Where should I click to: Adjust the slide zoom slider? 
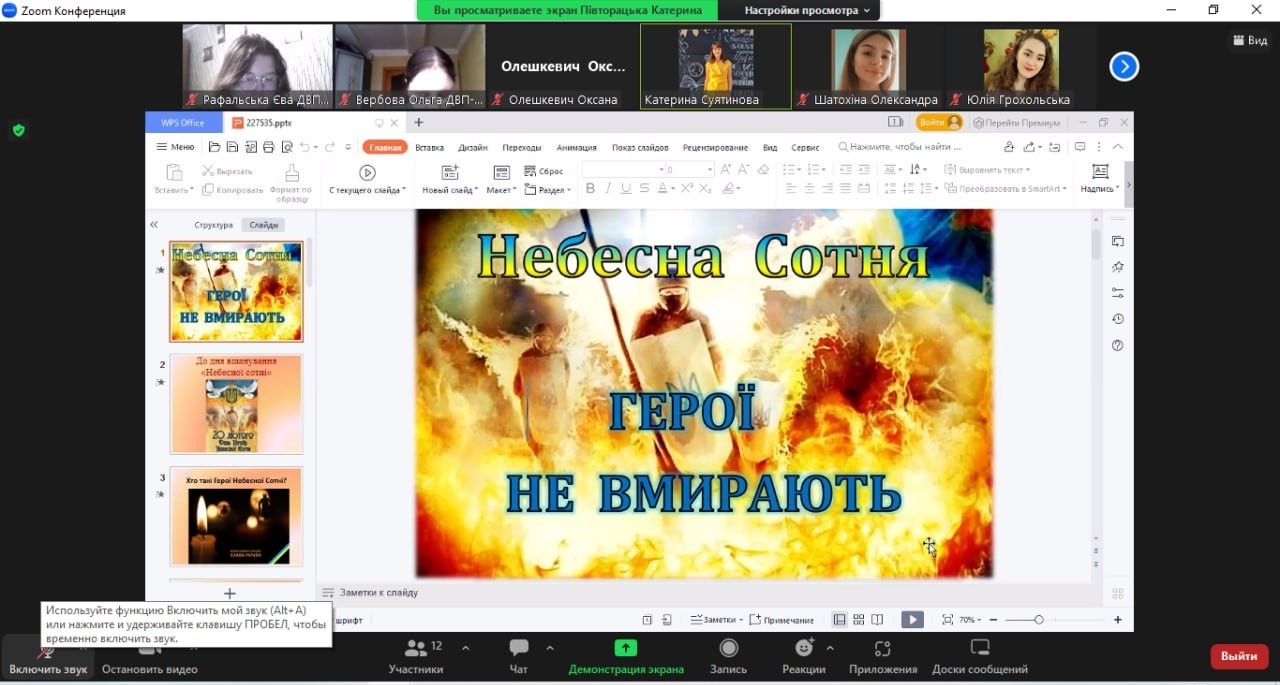(x=1039, y=620)
